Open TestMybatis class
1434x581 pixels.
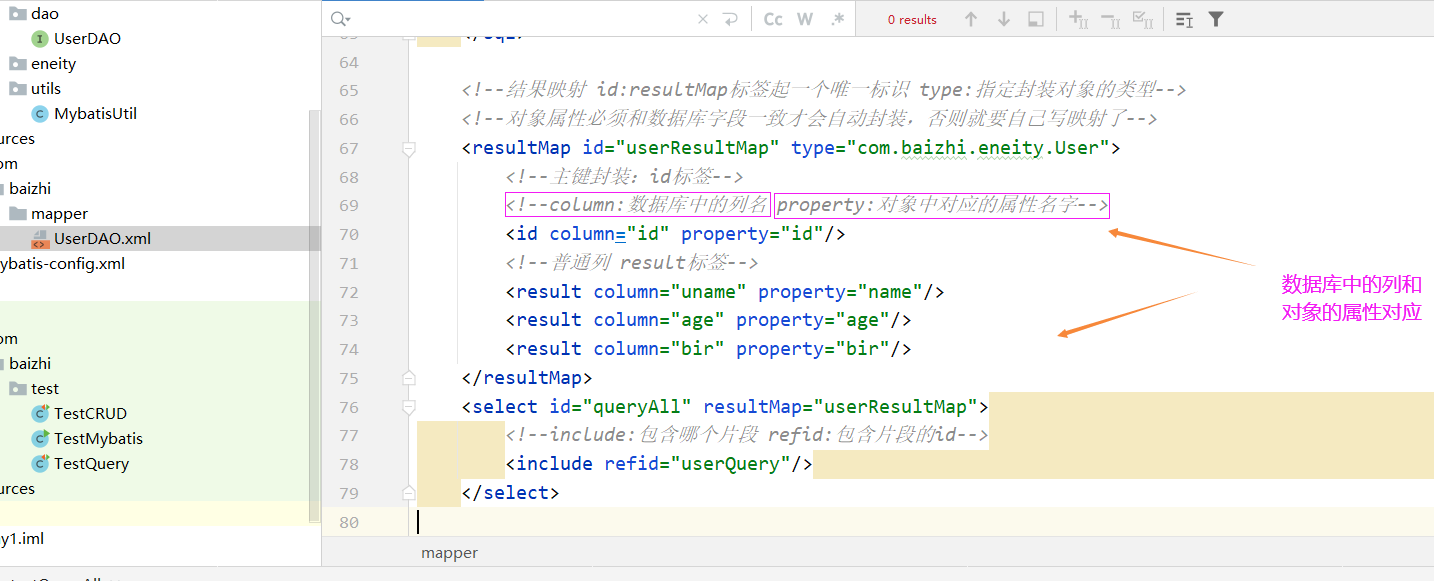coord(98,439)
